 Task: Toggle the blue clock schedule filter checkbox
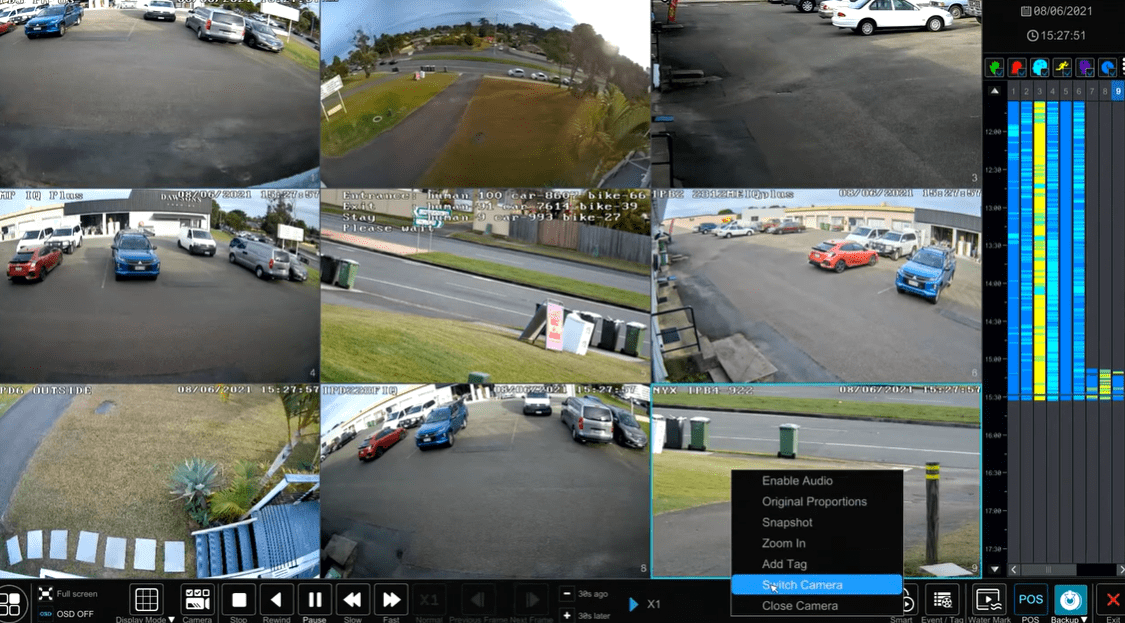pos(1108,67)
